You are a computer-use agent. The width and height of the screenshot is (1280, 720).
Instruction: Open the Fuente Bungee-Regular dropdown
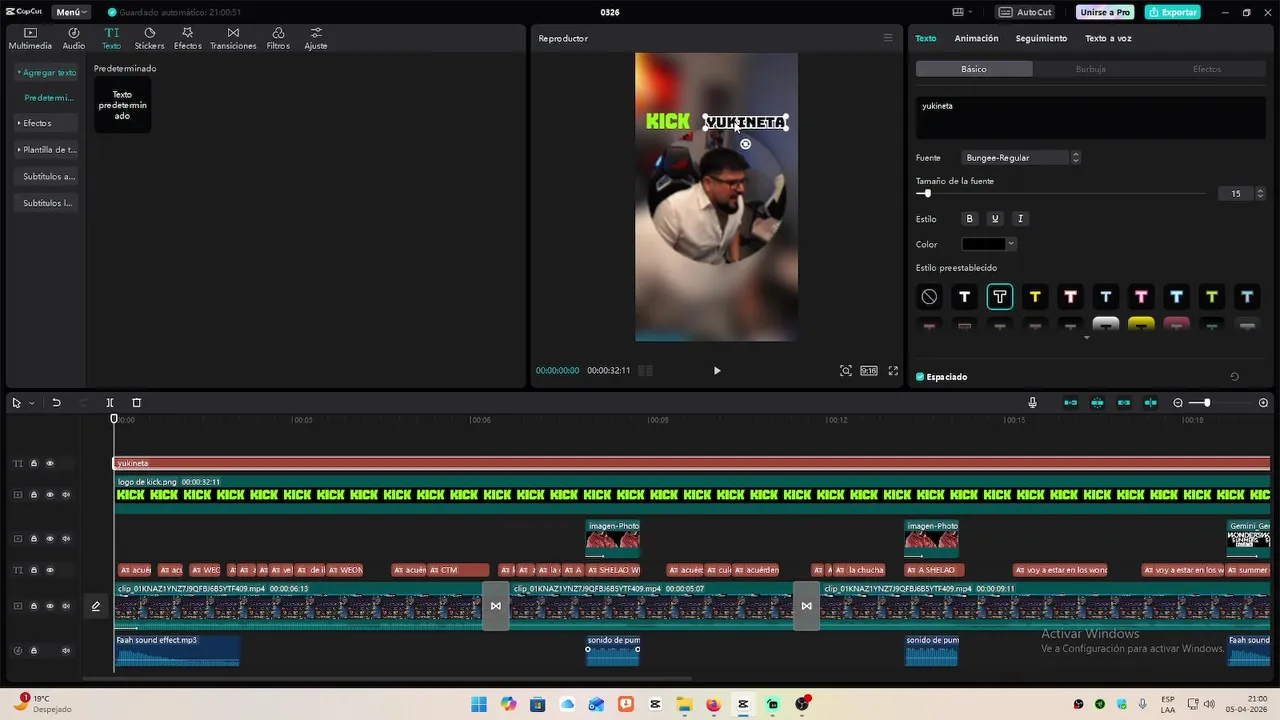coord(1021,158)
